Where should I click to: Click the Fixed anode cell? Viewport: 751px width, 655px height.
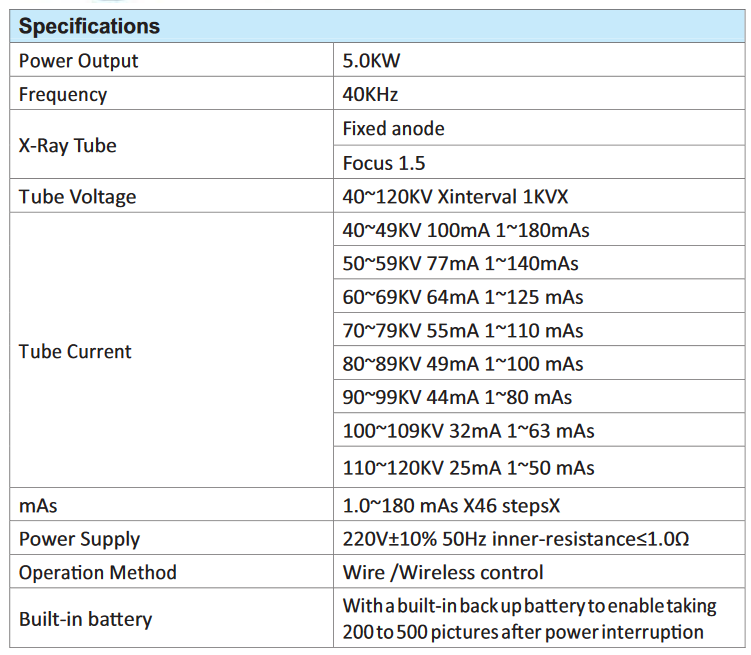coord(393,129)
